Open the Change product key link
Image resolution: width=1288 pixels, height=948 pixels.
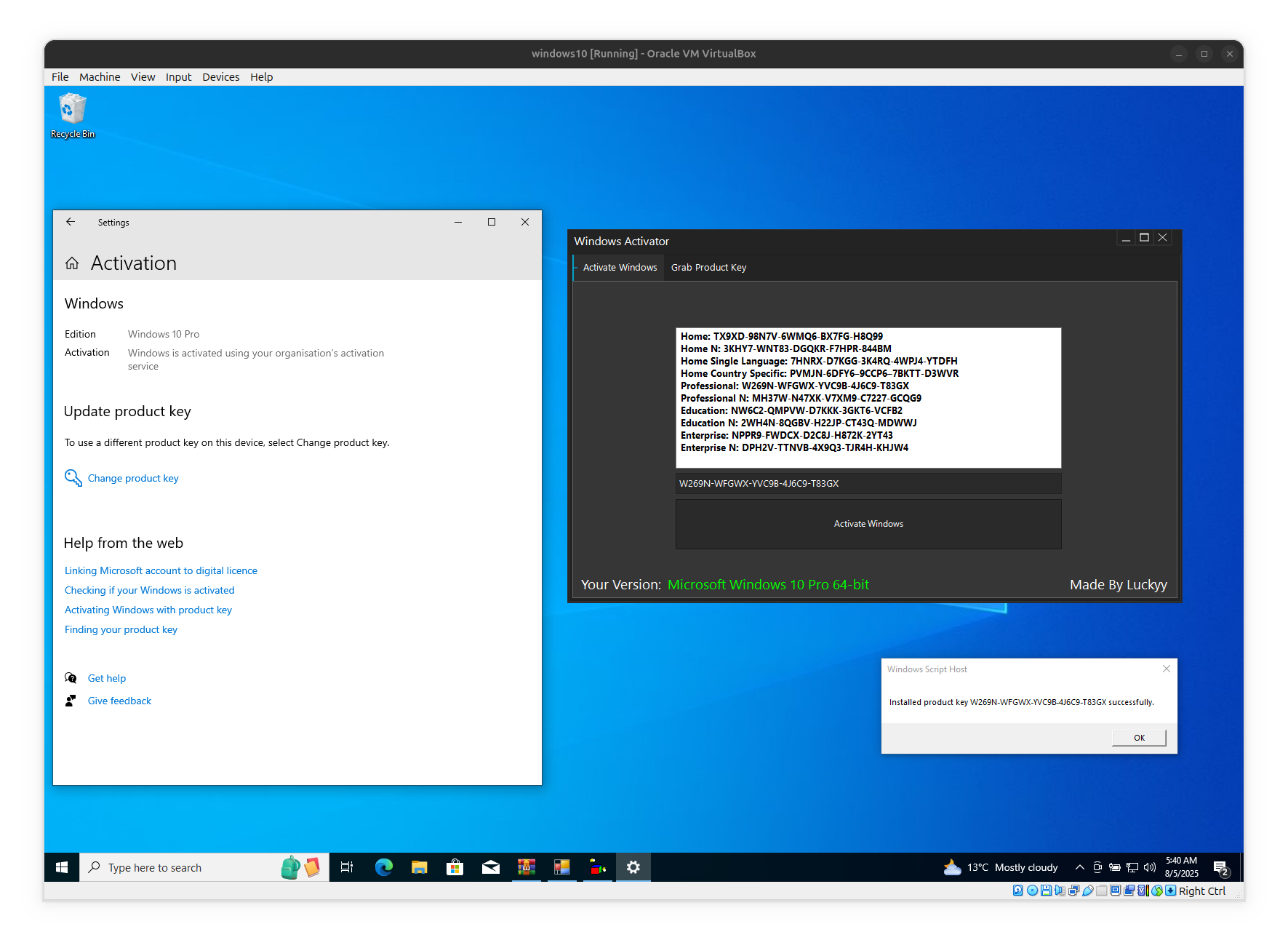[133, 478]
